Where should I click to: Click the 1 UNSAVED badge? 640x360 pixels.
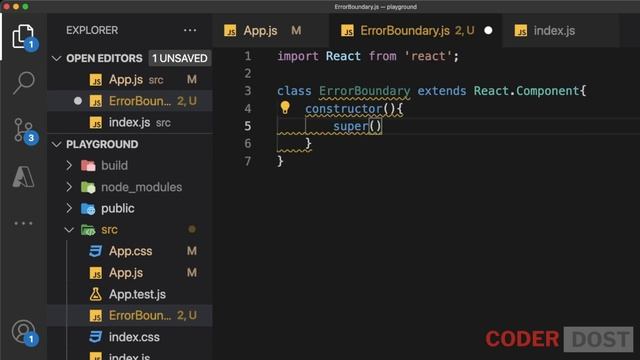click(x=180, y=58)
